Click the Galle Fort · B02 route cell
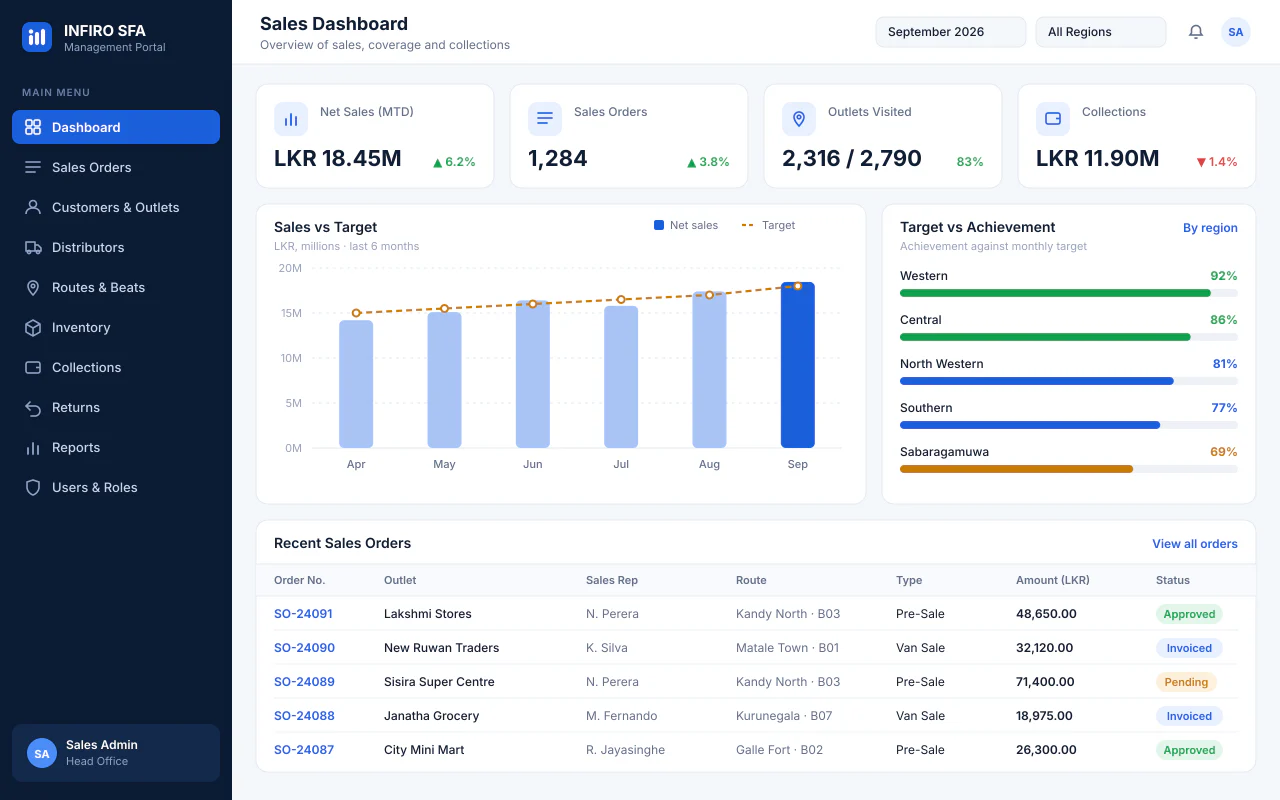 (779, 750)
